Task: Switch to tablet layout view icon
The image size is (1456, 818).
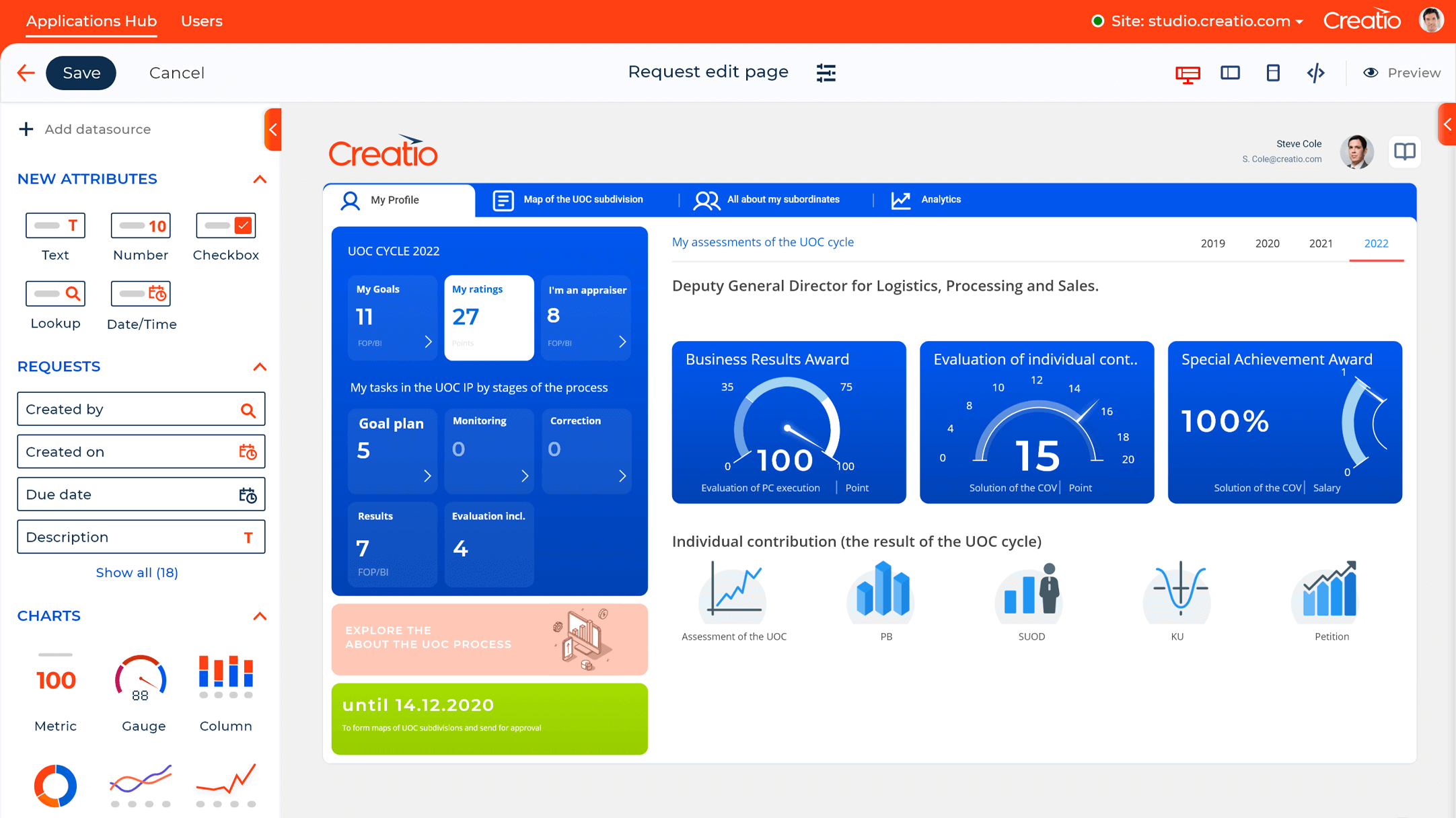Action: (x=1231, y=73)
